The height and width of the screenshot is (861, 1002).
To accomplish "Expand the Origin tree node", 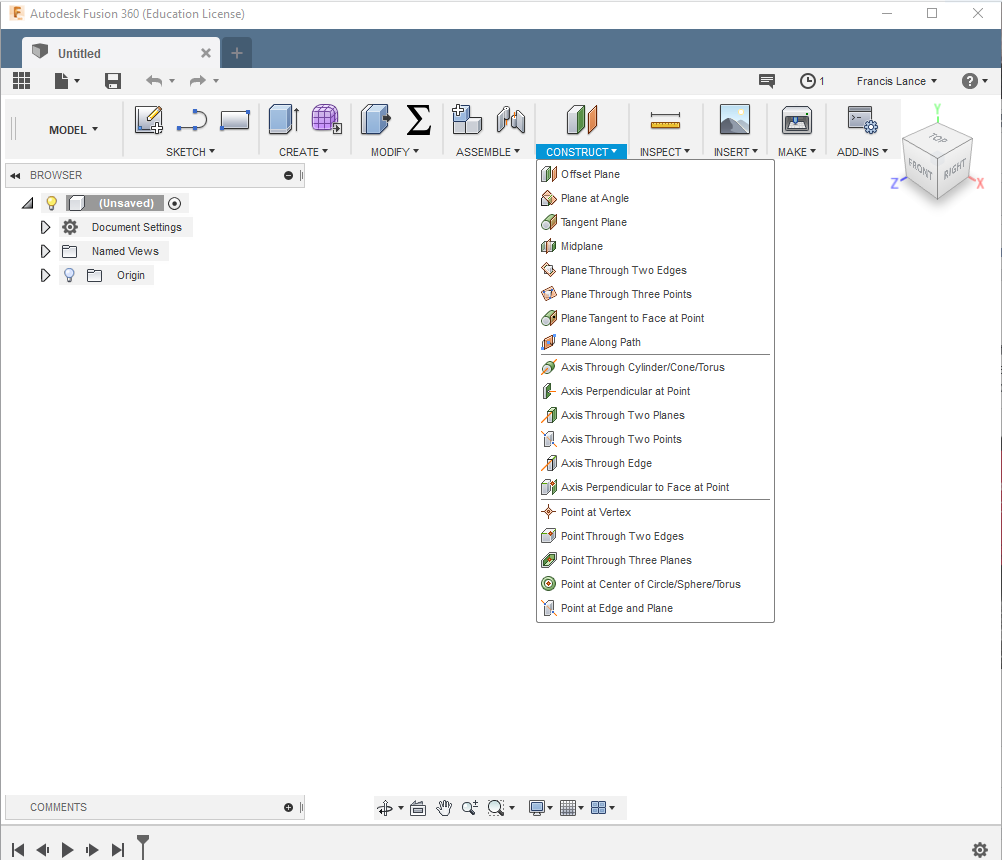I will click(x=45, y=275).
